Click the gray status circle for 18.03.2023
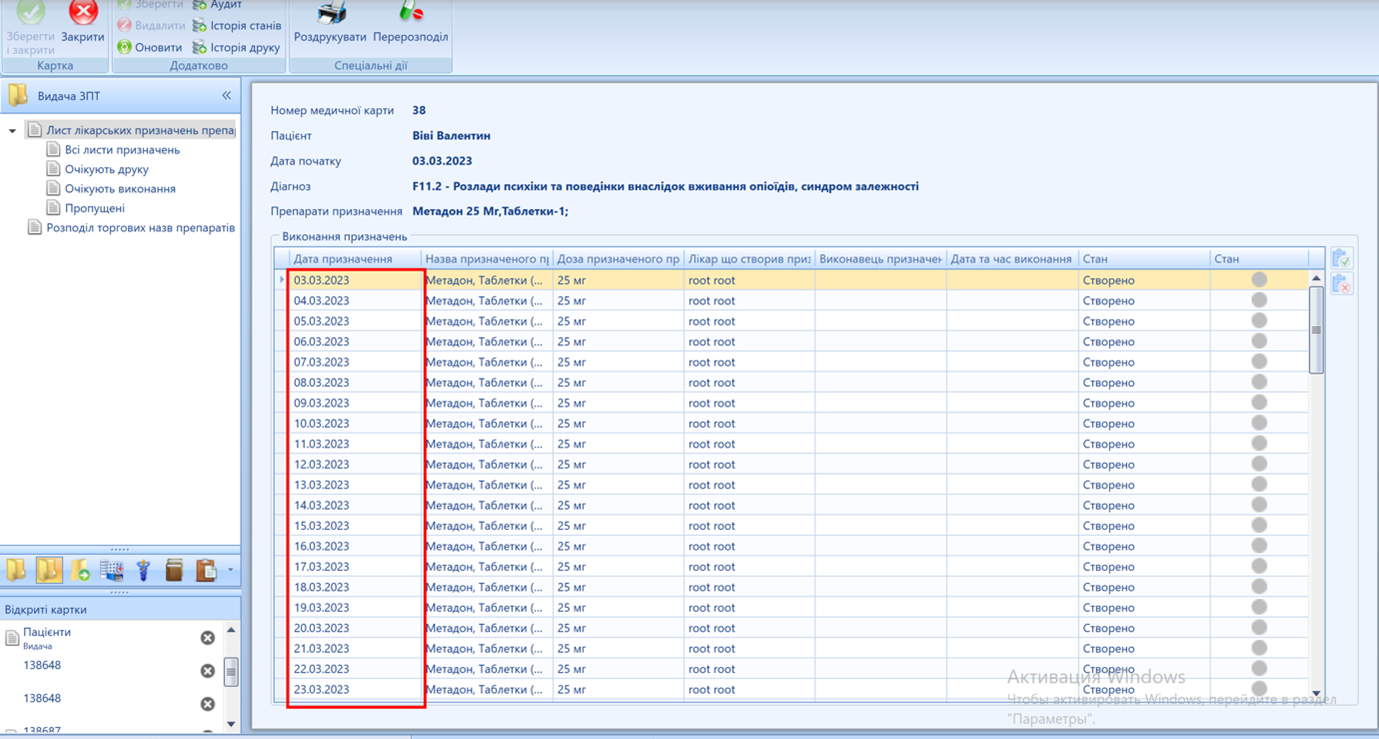The width and height of the screenshot is (1379, 739). coord(1259,587)
